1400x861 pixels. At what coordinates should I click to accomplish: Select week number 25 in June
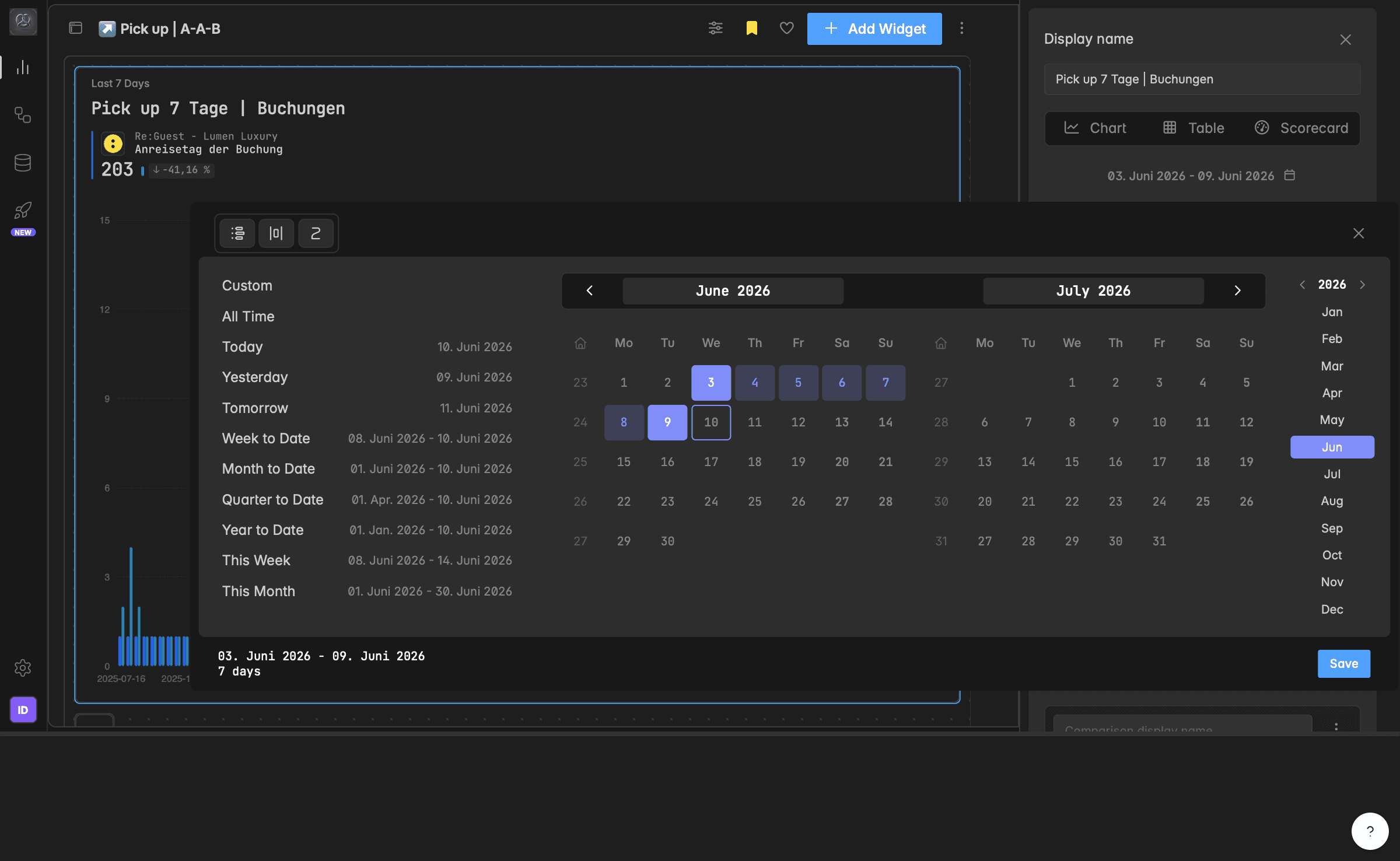580,462
